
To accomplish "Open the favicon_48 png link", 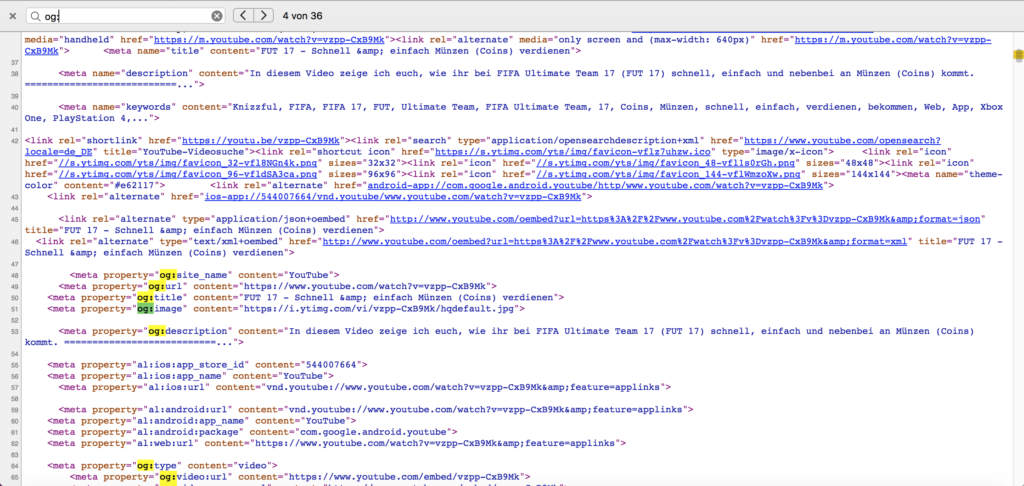I will [x=665, y=163].
